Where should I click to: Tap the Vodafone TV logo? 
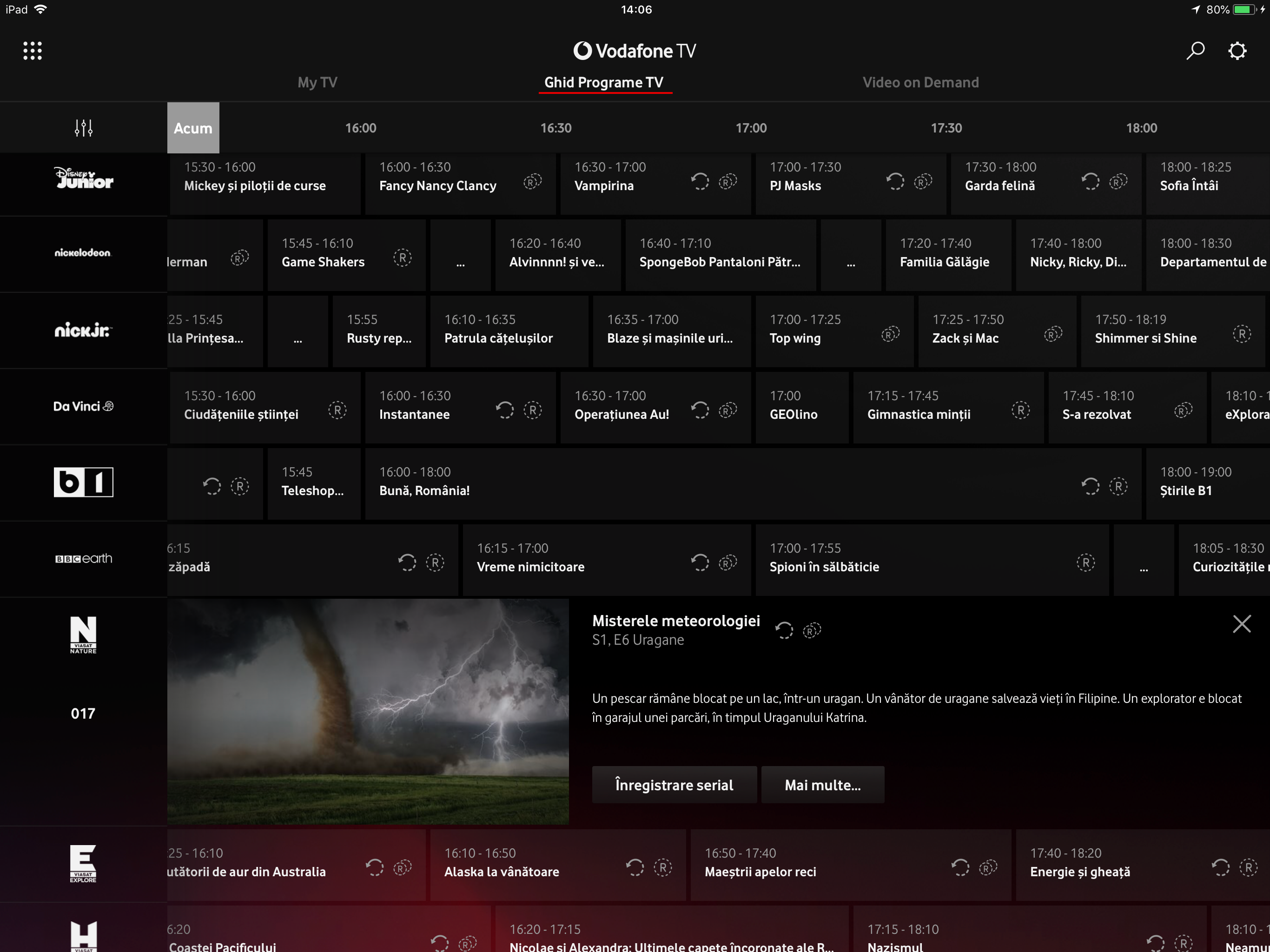(x=635, y=51)
